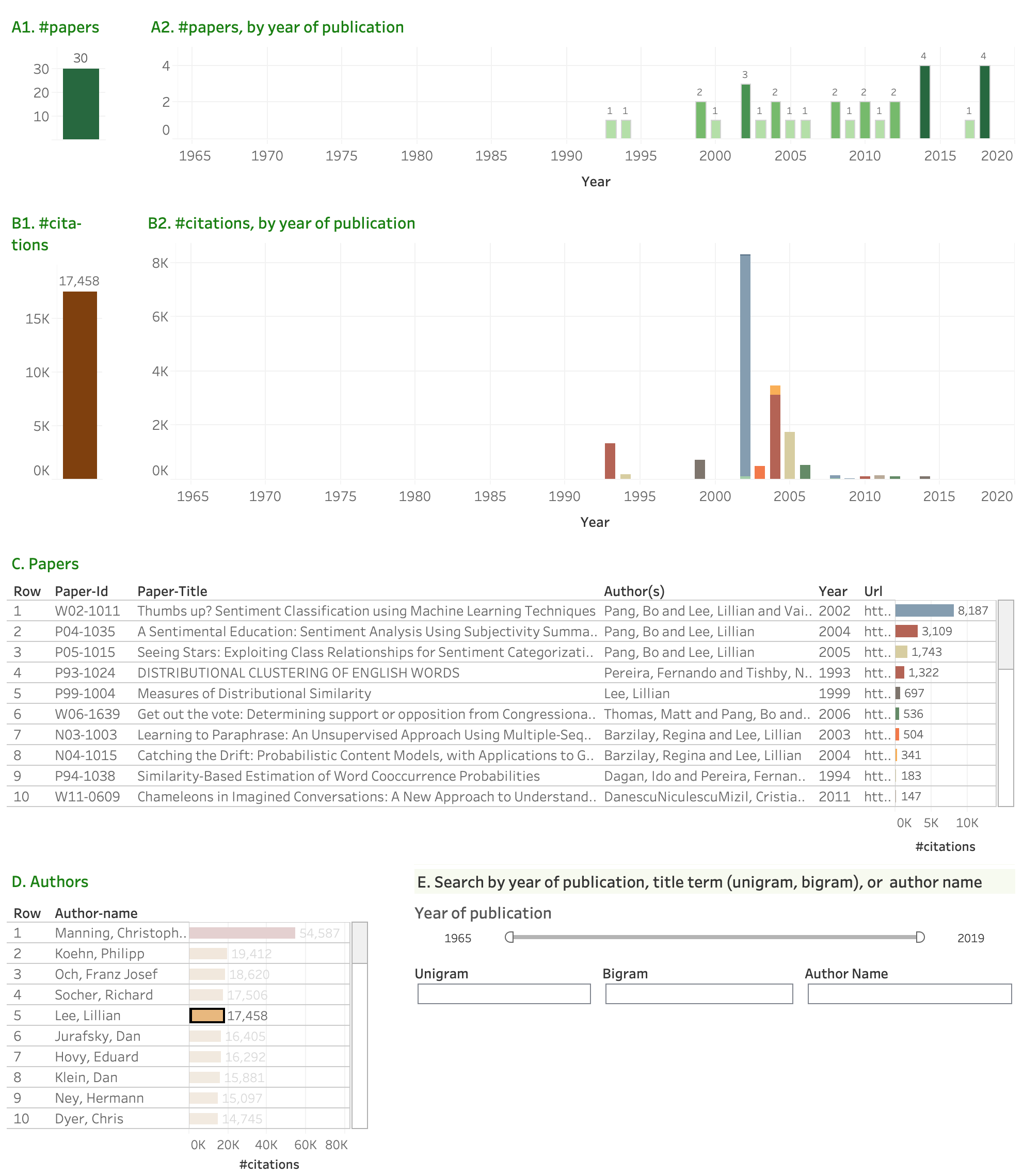Viewport: 1023px width, 1176px height.
Task: Click the right handle of year slider
Action: tap(920, 937)
